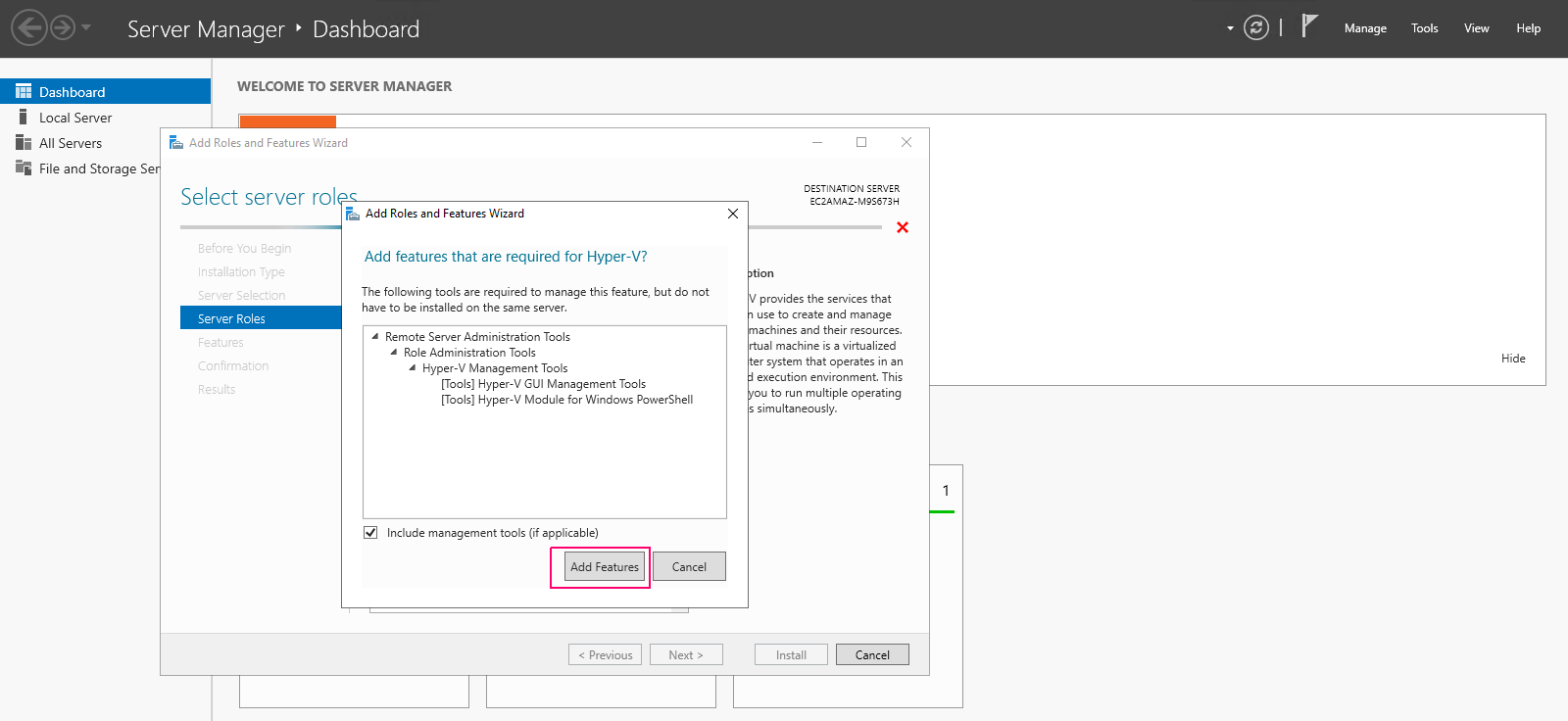
Task: Collapse Remote Server Administration Tools node
Action: 375,337
